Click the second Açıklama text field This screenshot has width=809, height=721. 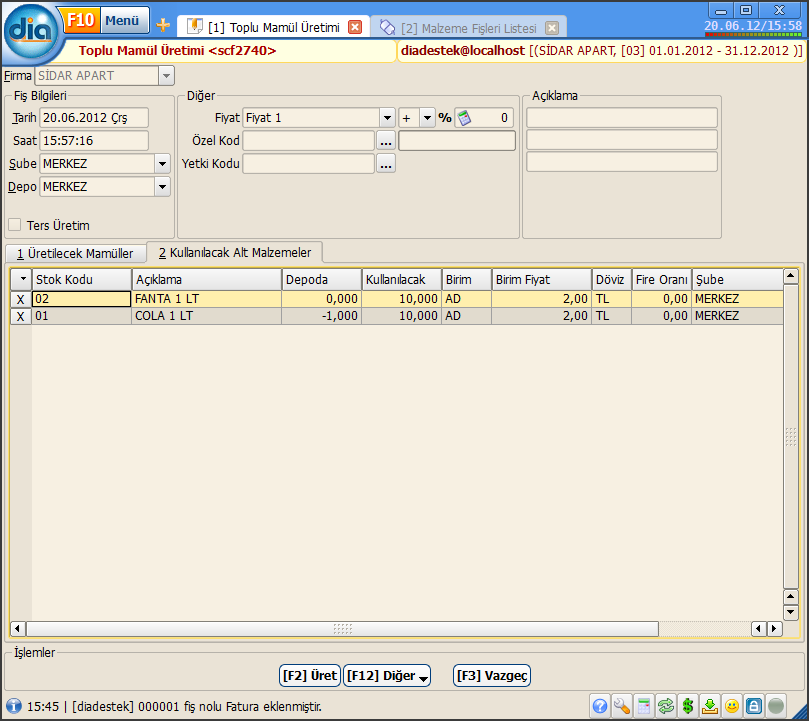point(622,140)
